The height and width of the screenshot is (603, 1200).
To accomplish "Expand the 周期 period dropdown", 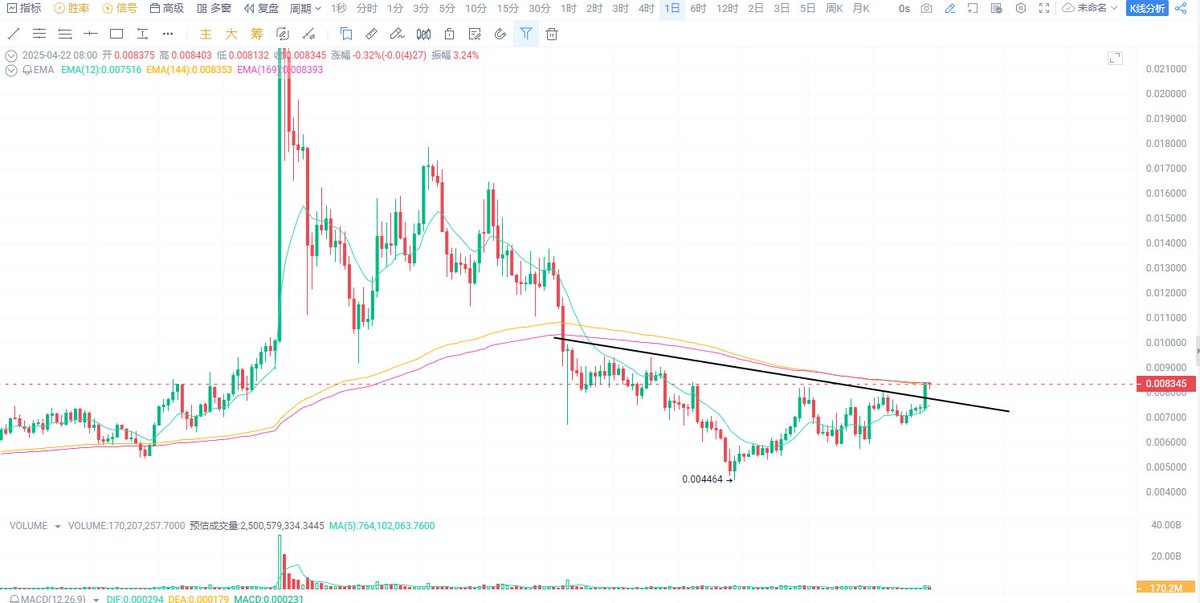I will [305, 8].
